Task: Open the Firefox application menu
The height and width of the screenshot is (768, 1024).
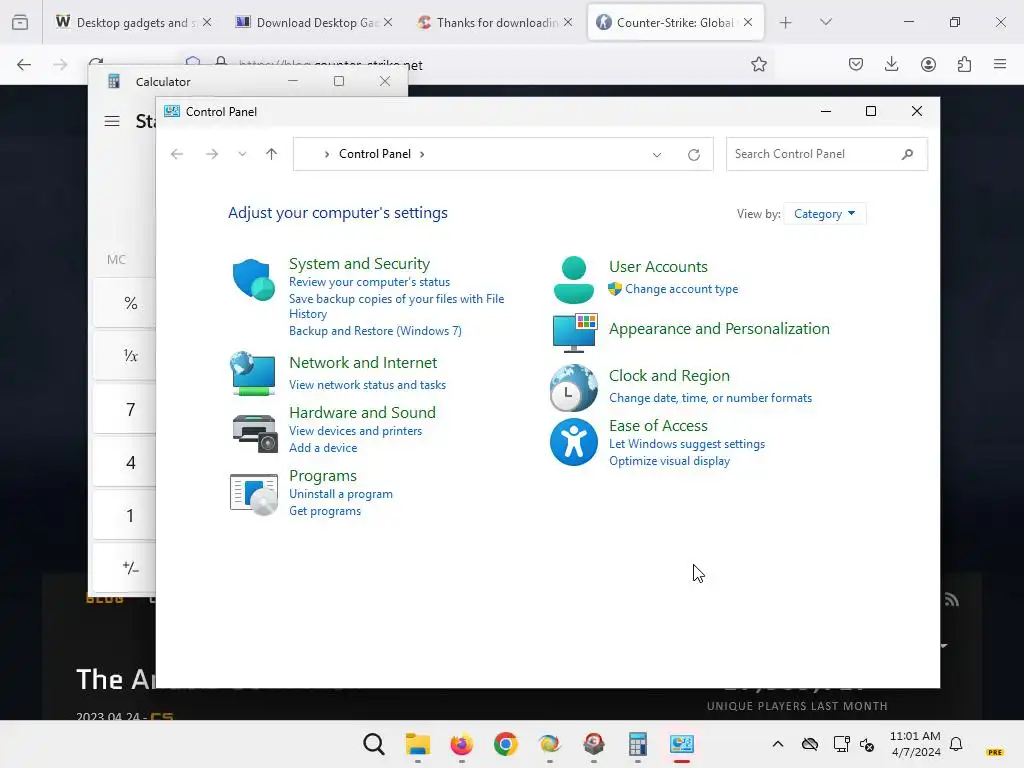Action: coord(1000,64)
